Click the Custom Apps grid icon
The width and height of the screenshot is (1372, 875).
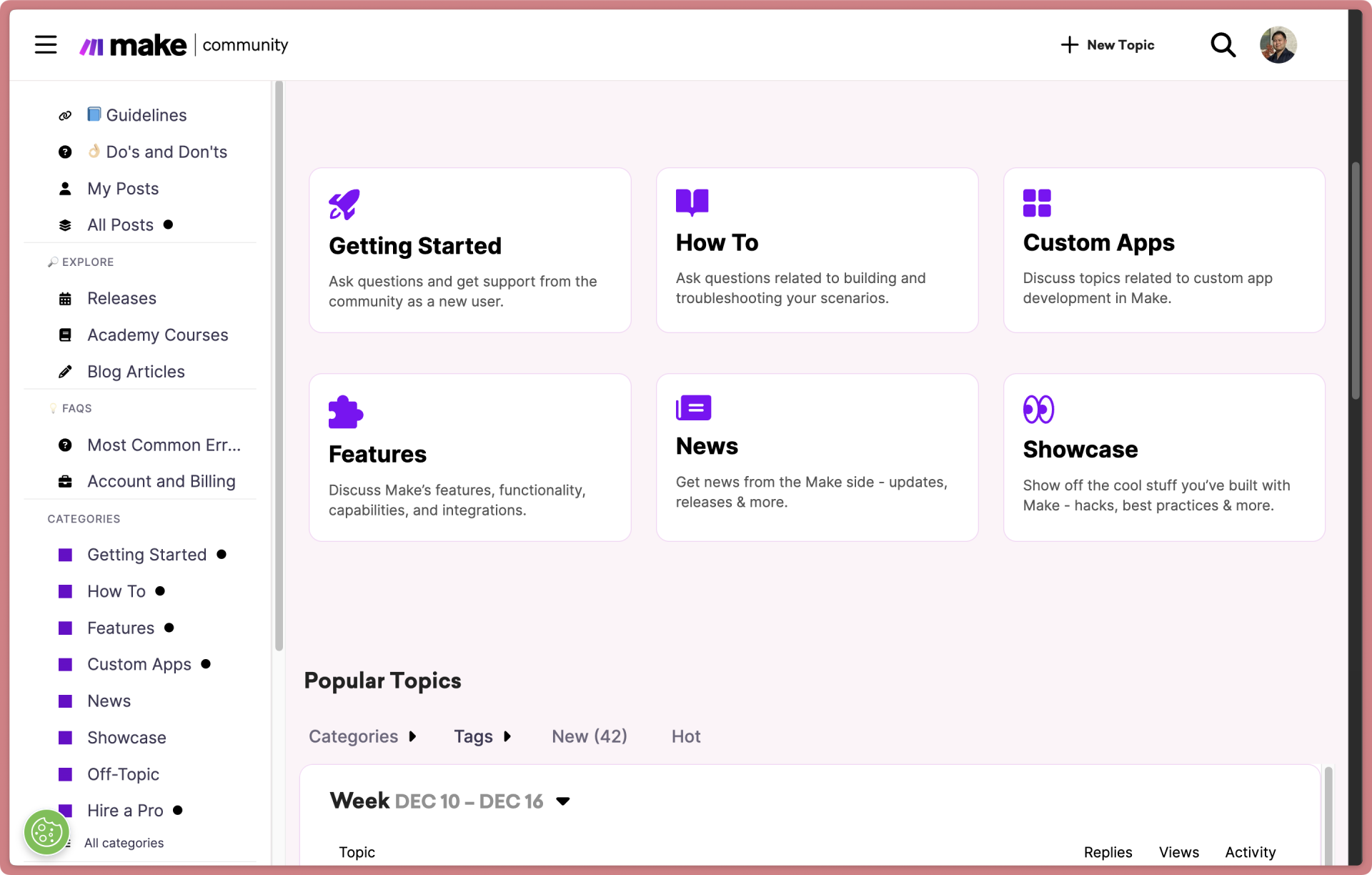tap(1038, 202)
